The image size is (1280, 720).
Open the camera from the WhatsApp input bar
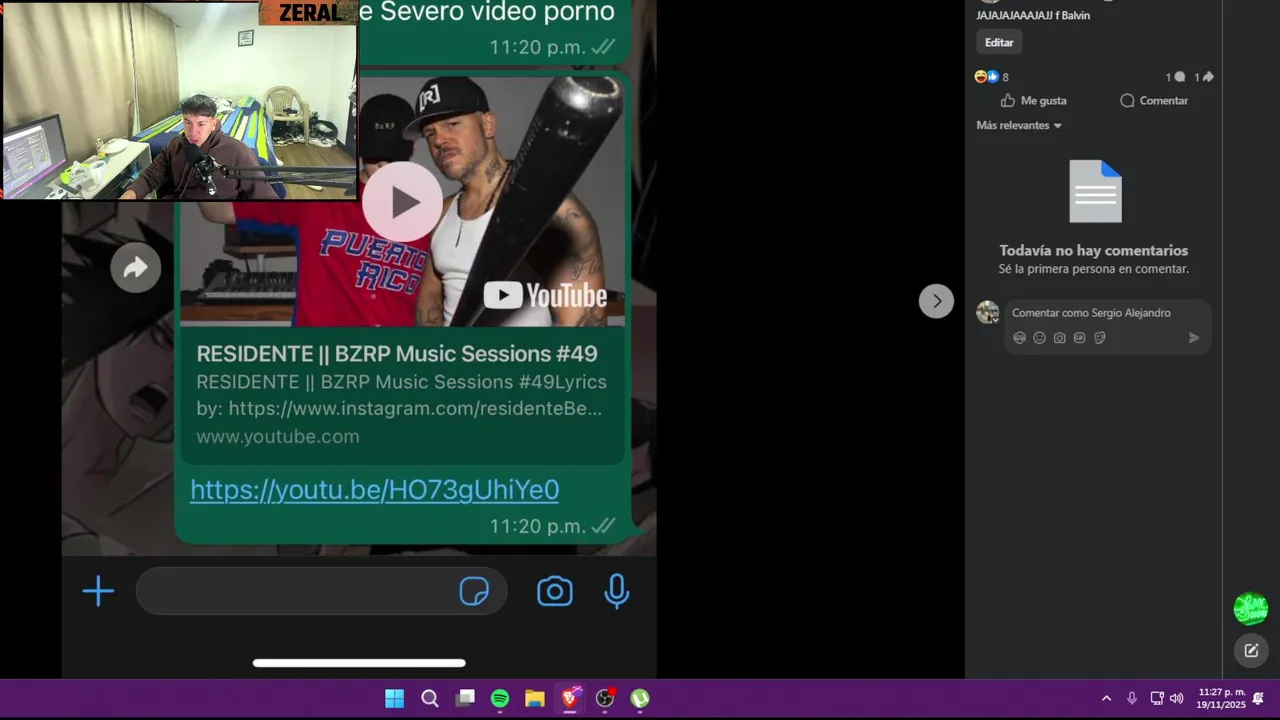pyautogui.click(x=555, y=591)
